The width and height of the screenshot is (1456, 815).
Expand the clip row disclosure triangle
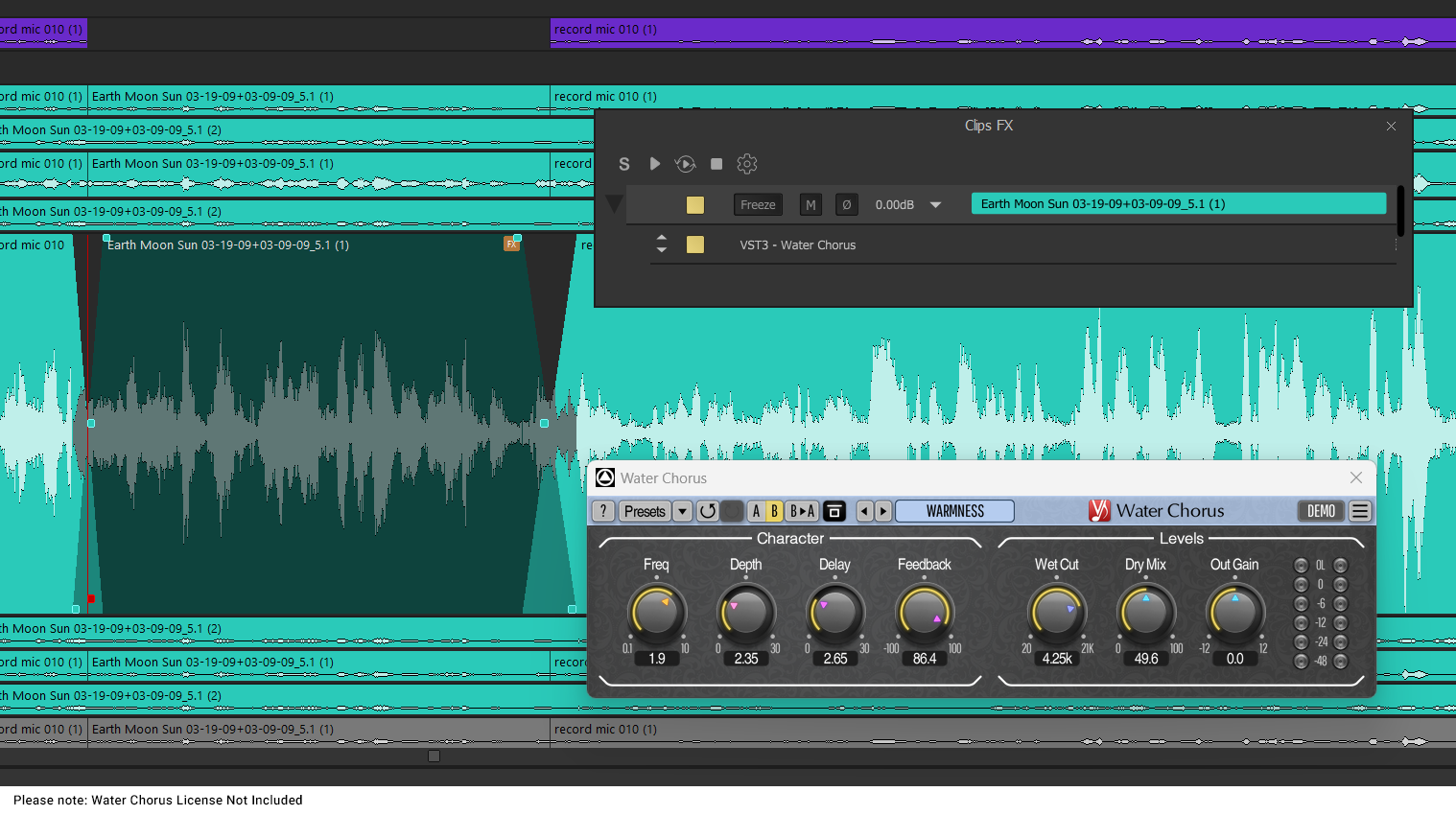pos(614,203)
